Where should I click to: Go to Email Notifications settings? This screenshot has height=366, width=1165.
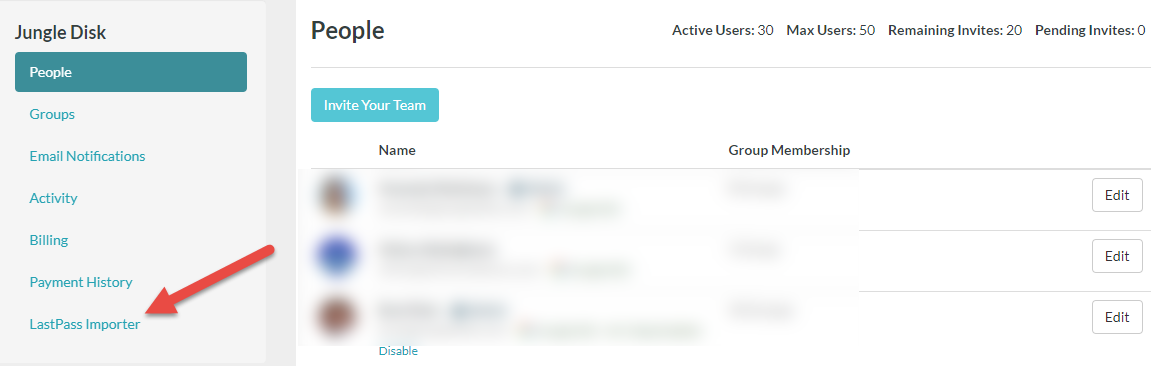click(87, 156)
